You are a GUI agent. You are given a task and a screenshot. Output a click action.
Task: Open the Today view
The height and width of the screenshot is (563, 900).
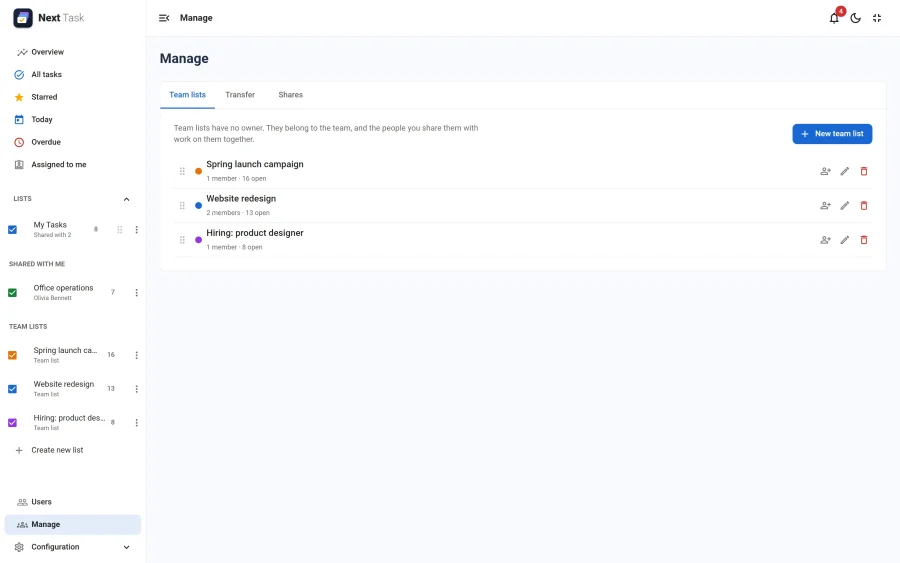pos(73,119)
